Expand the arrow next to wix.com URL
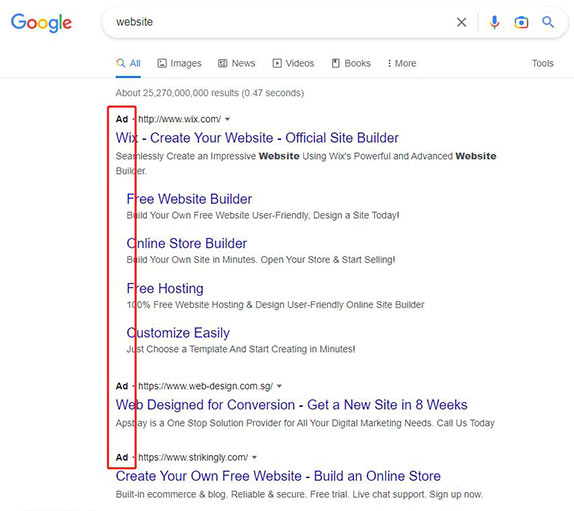 (227, 119)
